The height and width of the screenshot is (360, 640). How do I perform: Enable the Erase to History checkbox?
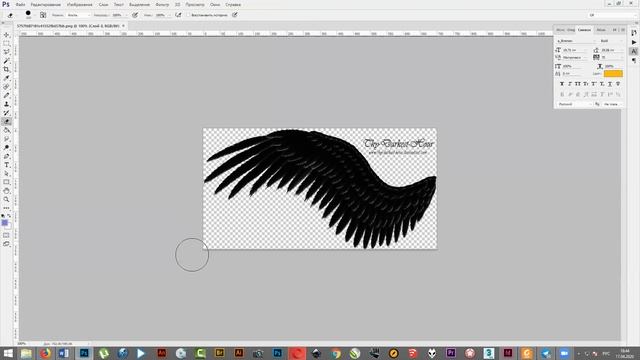click(x=189, y=15)
